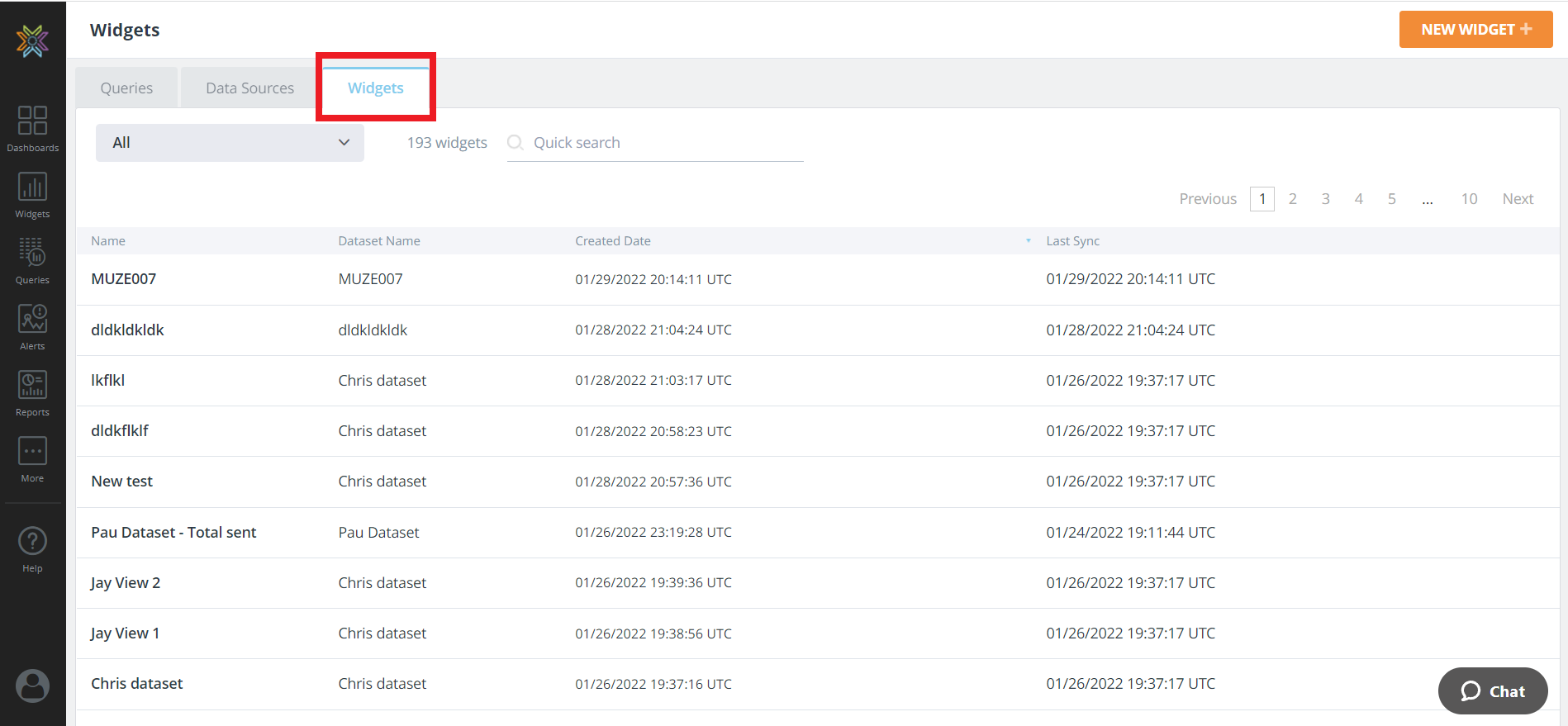Click the app logo in the sidebar
This screenshot has width=1568, height=726.
[32, 40]
